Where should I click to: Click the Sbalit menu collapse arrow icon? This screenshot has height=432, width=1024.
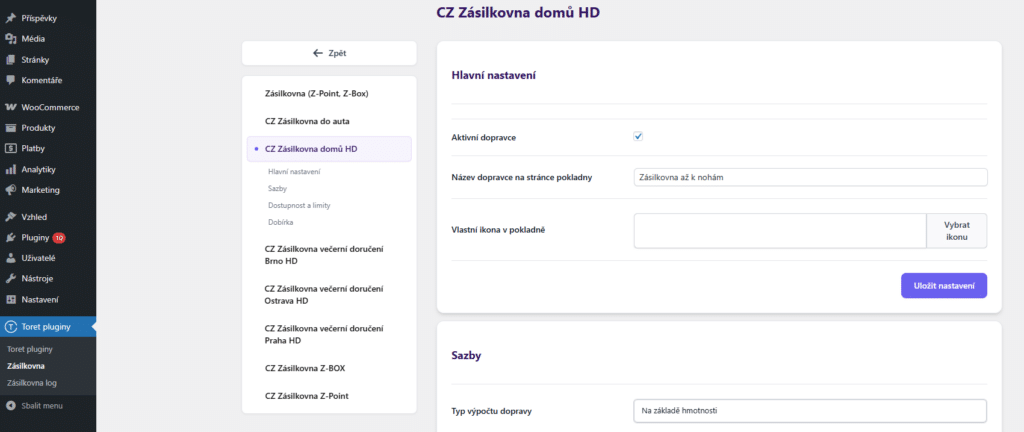[x=10, y=406]
